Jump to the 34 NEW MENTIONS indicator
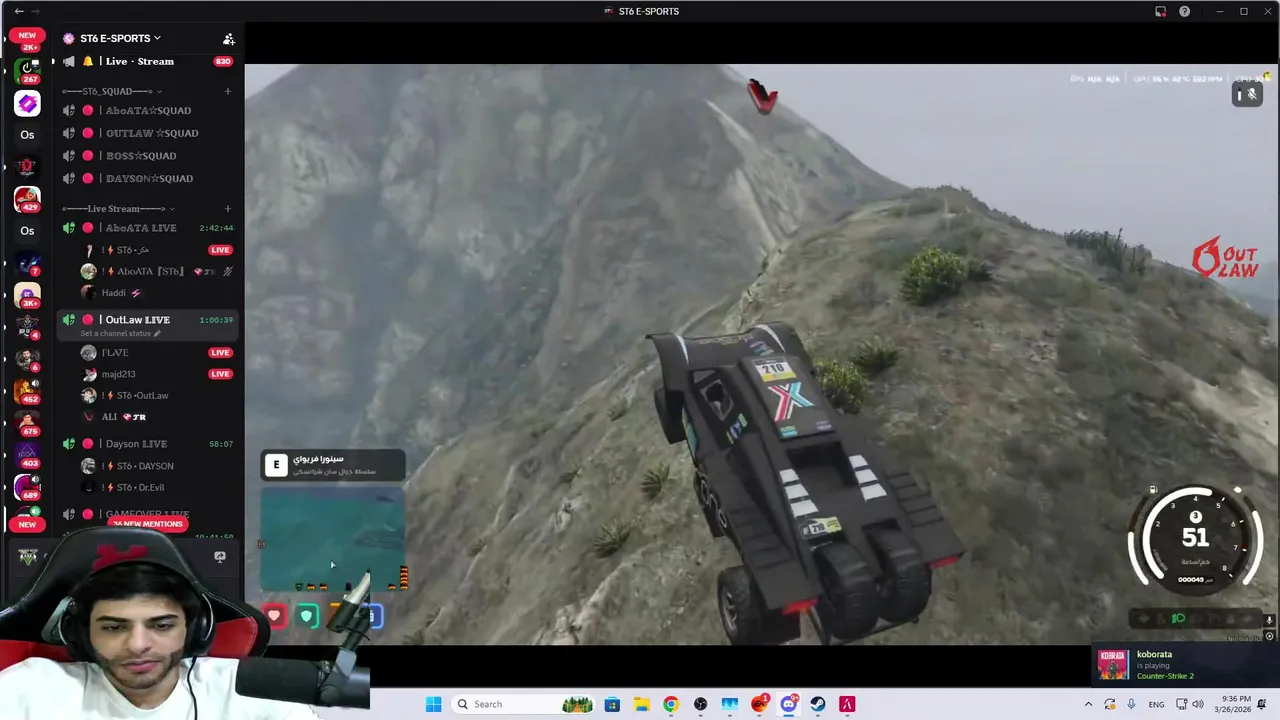The image size is (1280, 720). pos(148,524)
